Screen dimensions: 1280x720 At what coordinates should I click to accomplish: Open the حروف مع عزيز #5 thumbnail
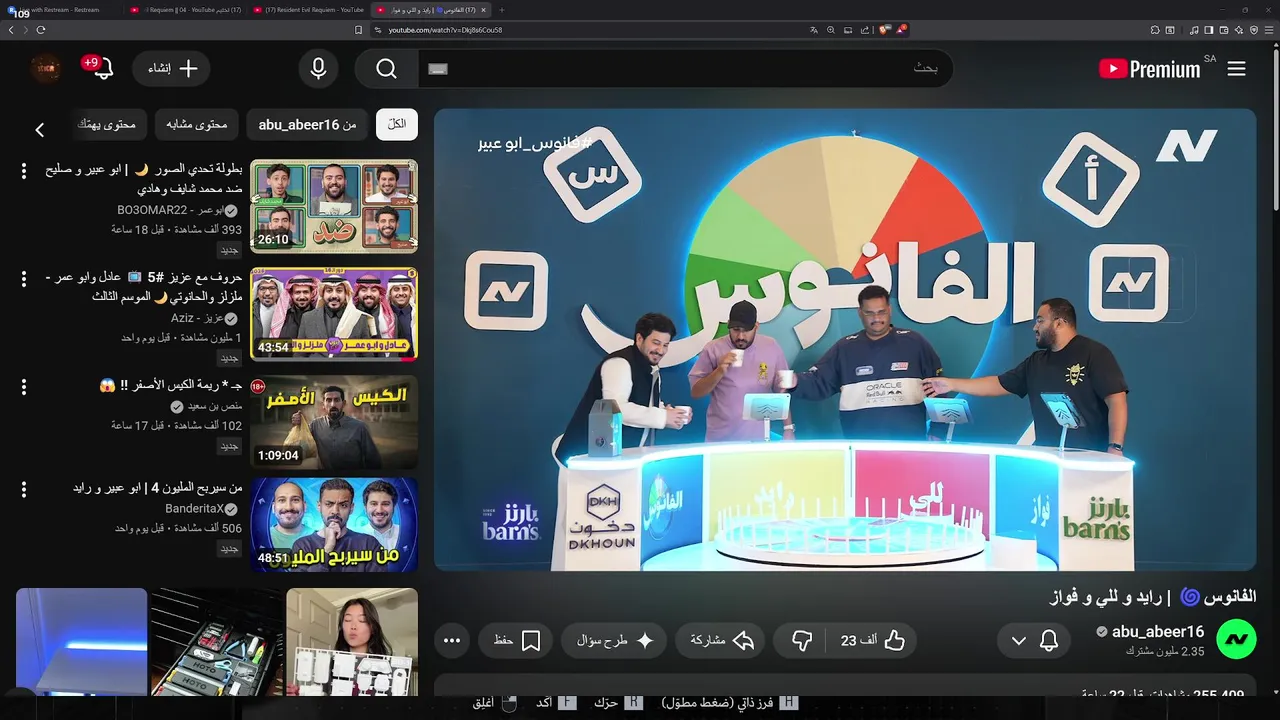(x=334, y=314)
